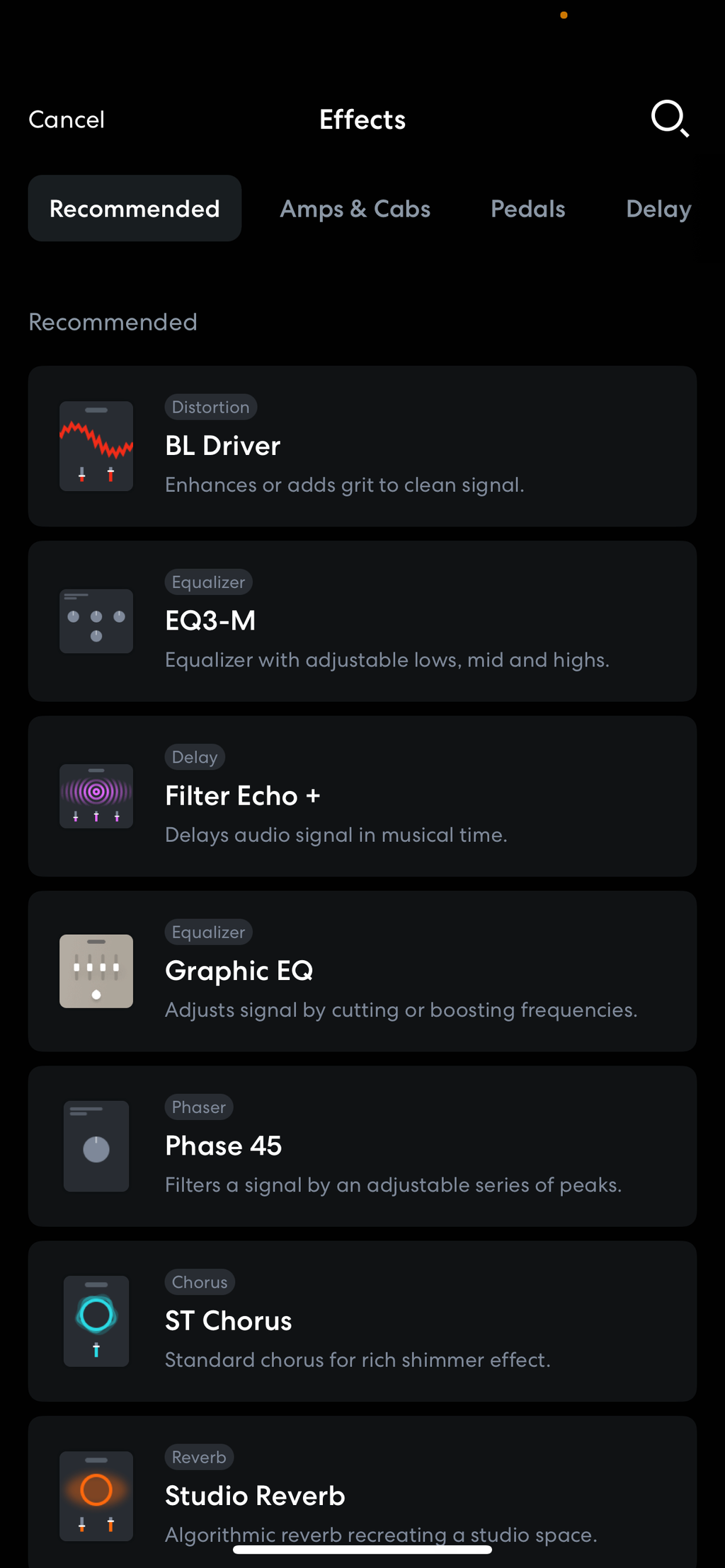Tap the ST Chorus teal ring icon

click(x=96, y=1321)
